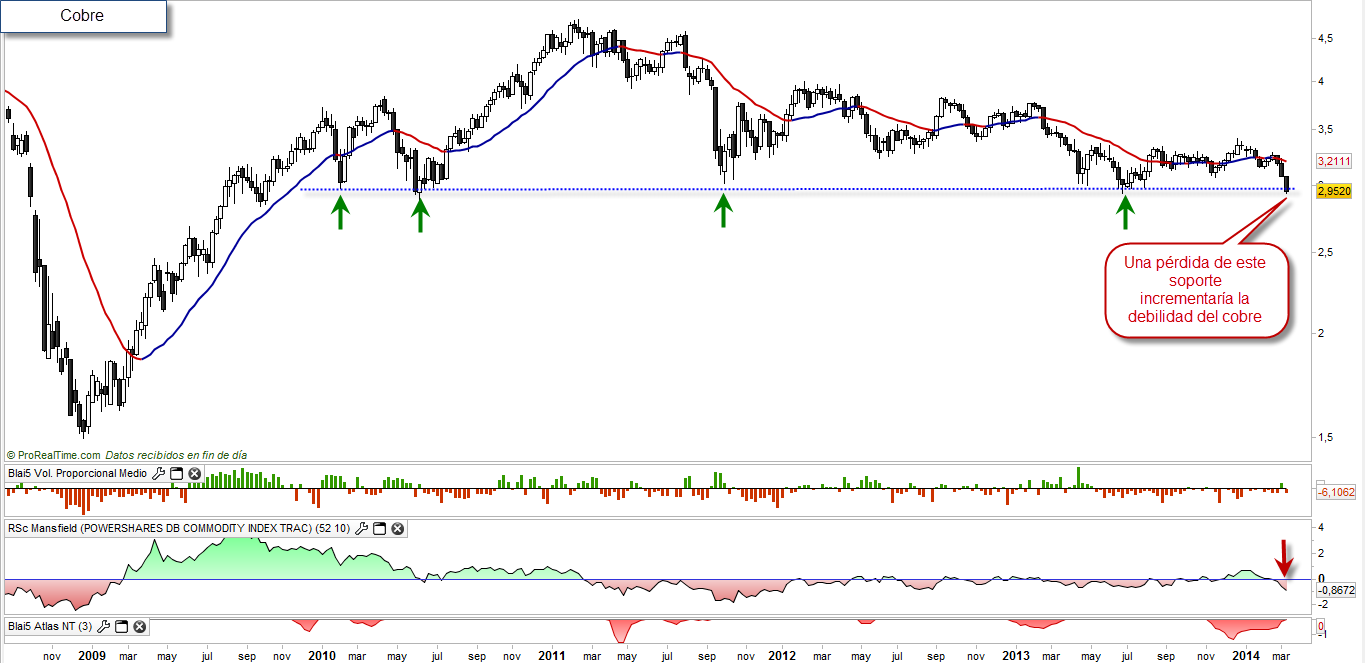Screen dimensions: 1365x663
Task: Click the -0,8672 RSc Mansfield value
Action: point(1337,591)
